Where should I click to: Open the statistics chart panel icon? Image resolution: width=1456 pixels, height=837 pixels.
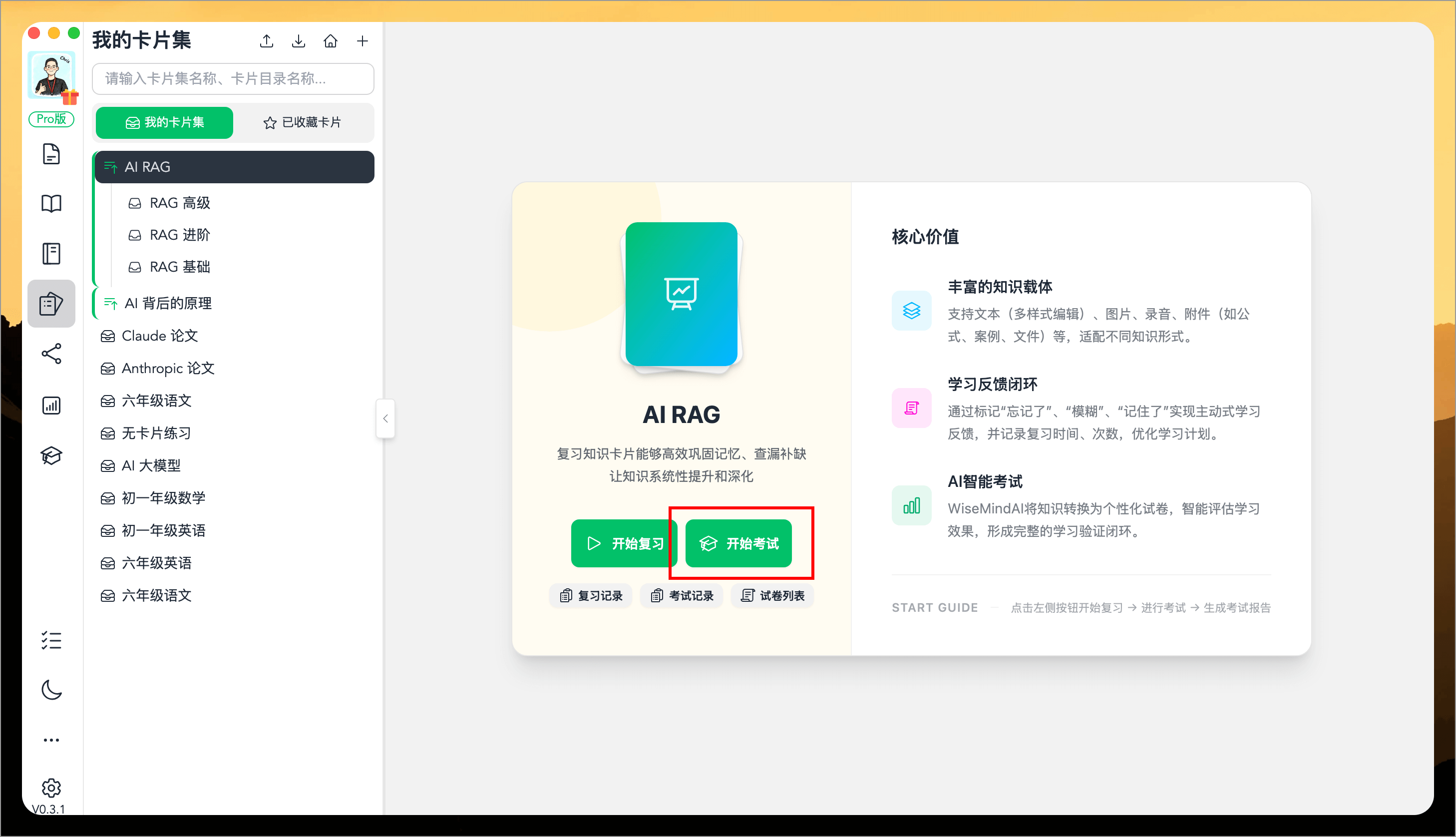pos(52,405)
